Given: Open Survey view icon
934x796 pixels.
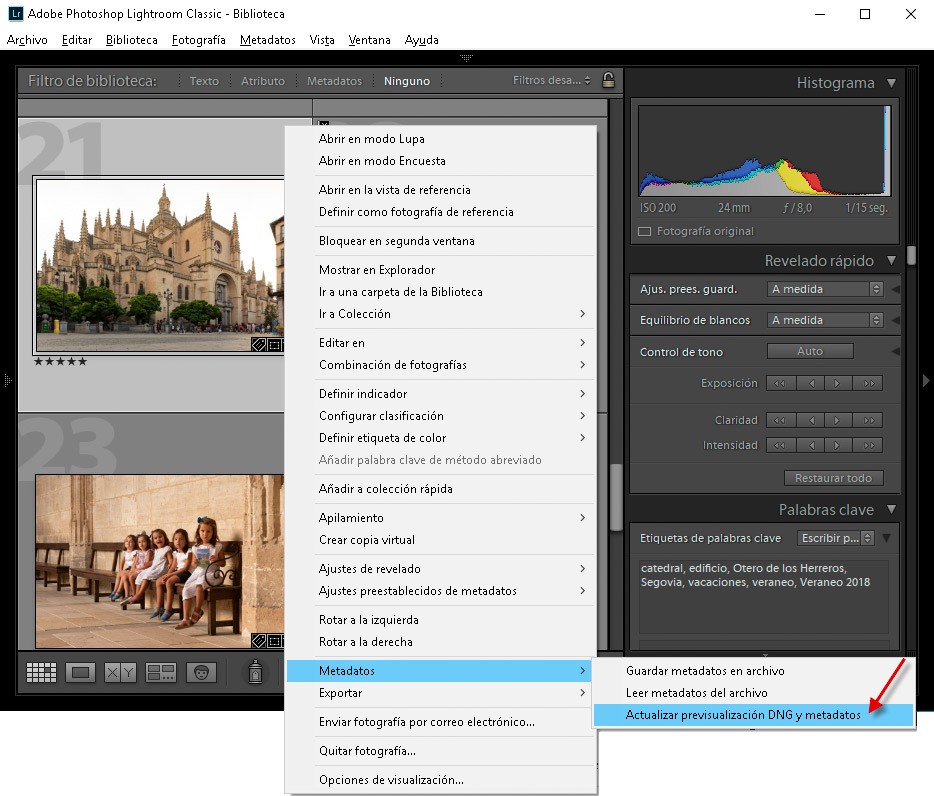Looking at the screenshot, I should pos(161,673).
